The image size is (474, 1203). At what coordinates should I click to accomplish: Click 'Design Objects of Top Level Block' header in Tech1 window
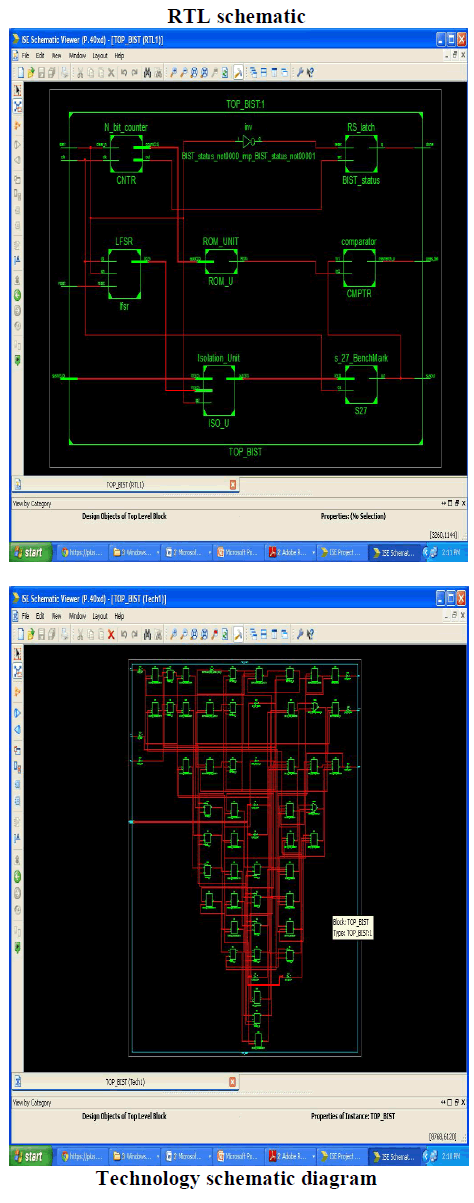pos(124,1115)
